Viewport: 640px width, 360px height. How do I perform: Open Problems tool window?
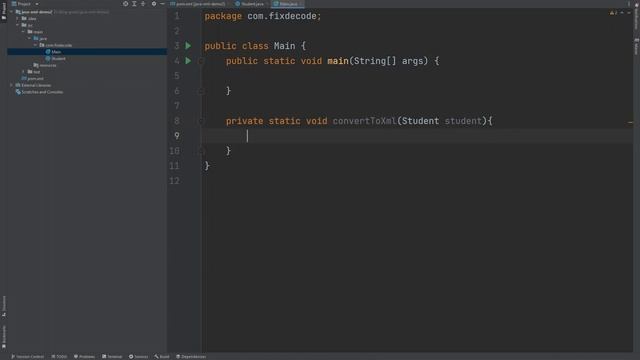coord(84,356)
